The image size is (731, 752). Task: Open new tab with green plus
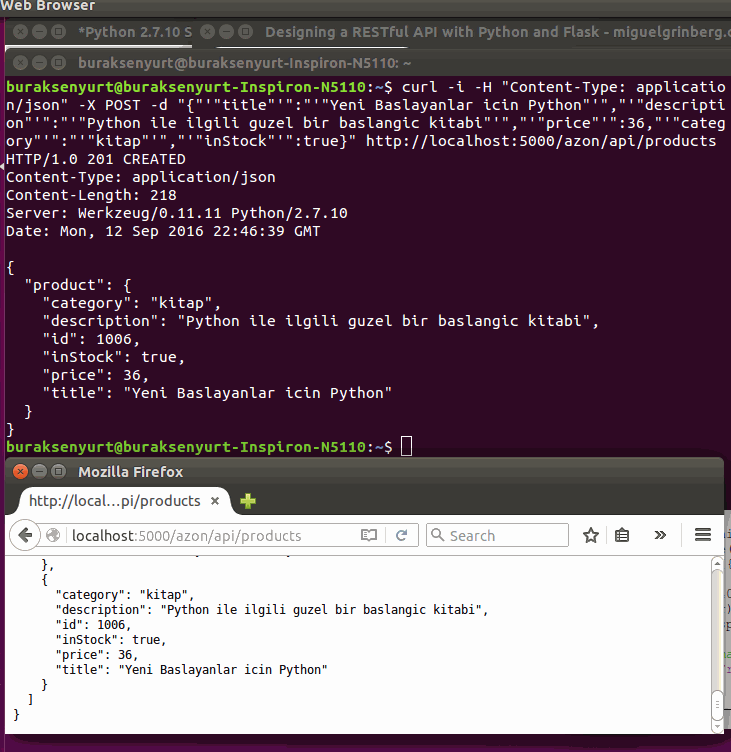248,501
